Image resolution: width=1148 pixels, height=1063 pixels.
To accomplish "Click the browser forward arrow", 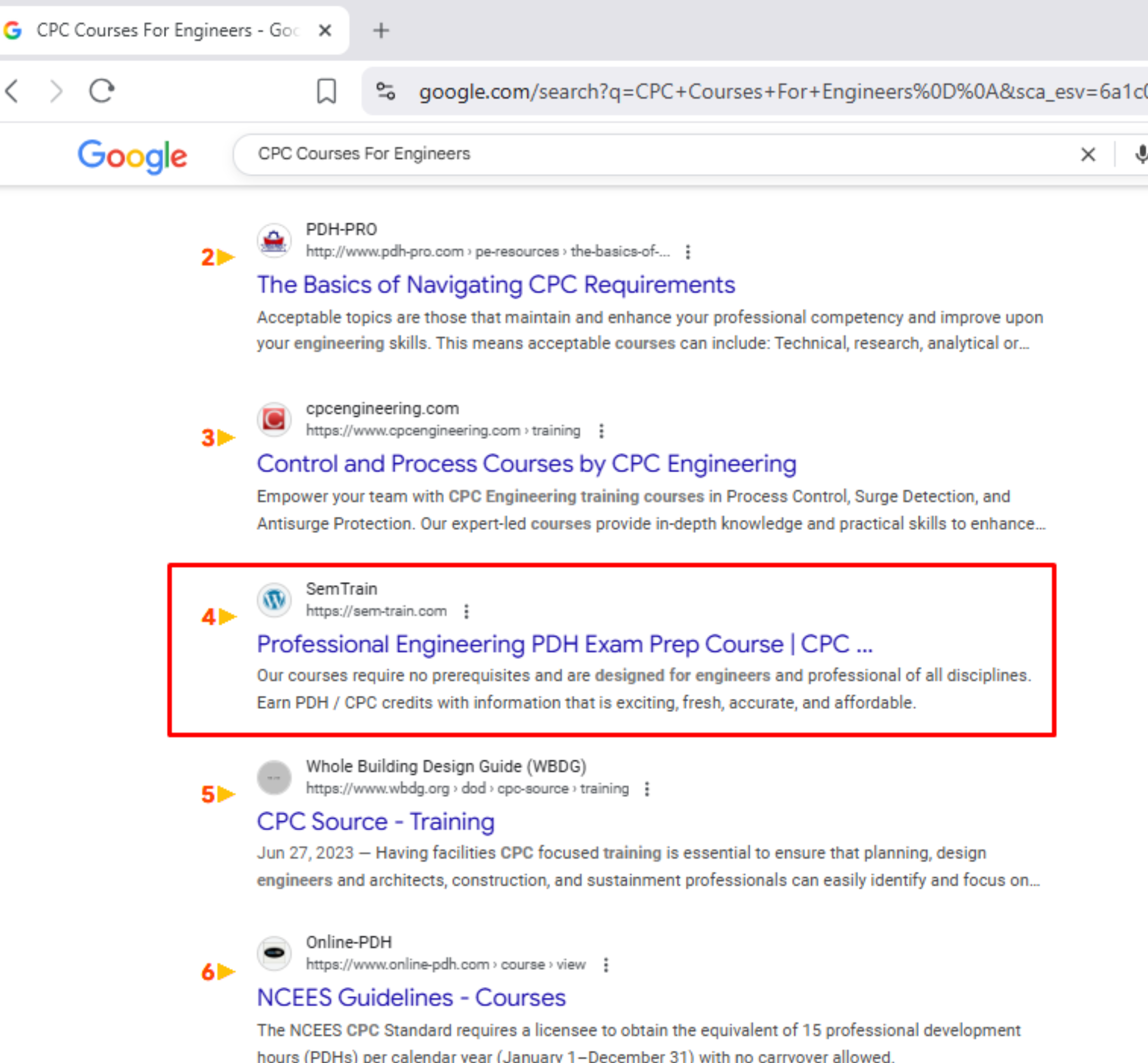I will click(x=56, y=91).
